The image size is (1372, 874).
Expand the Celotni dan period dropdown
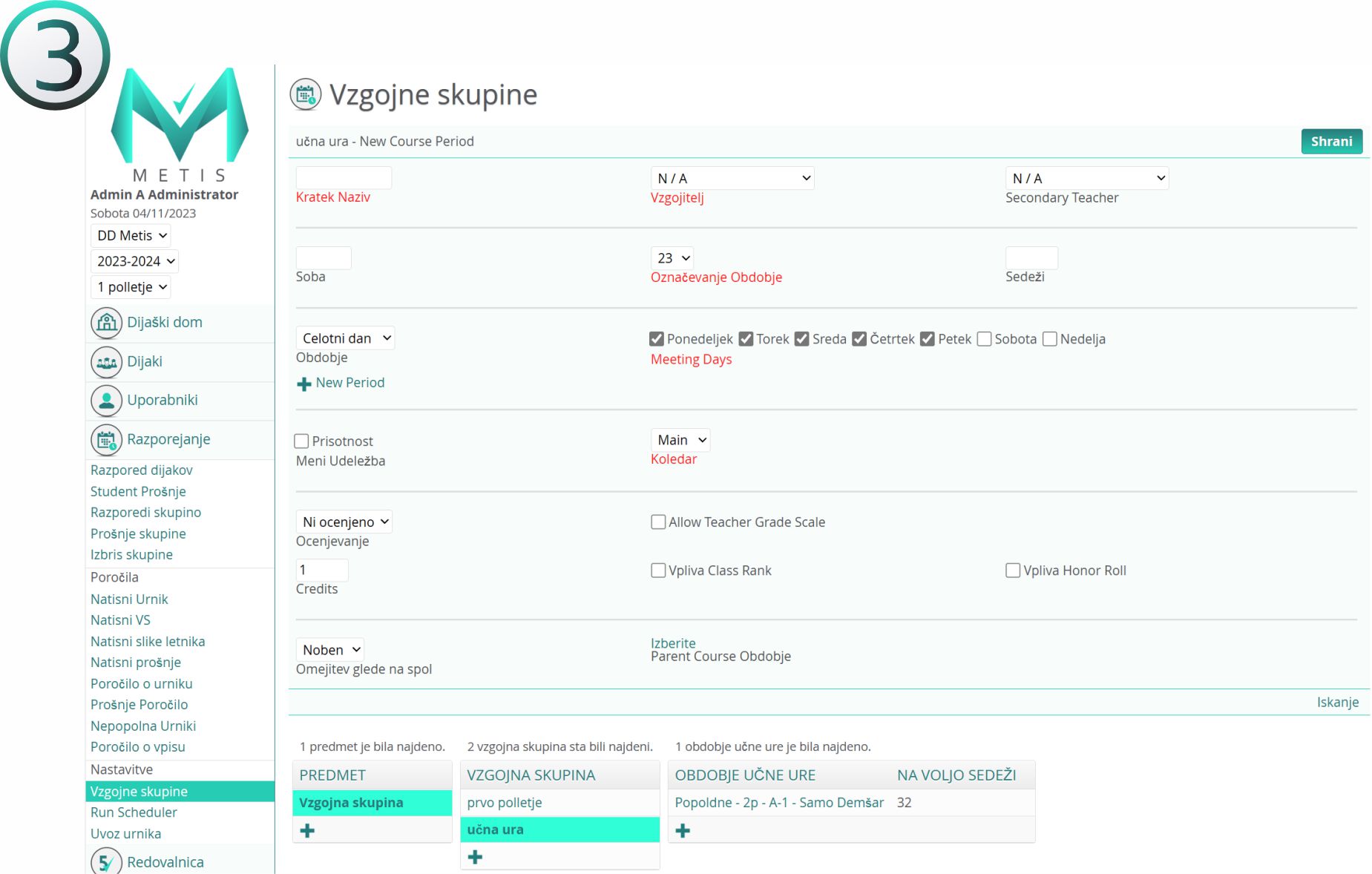coord(345,338)
